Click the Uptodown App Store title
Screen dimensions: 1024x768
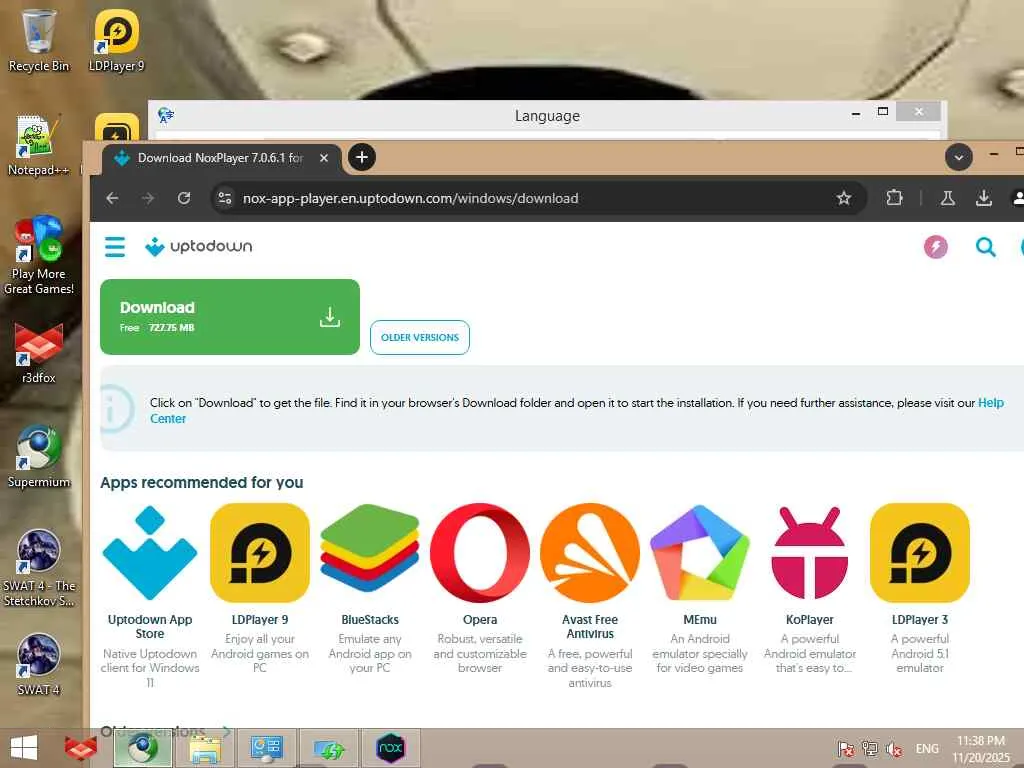pyautogui.click(x=150, y=626)
